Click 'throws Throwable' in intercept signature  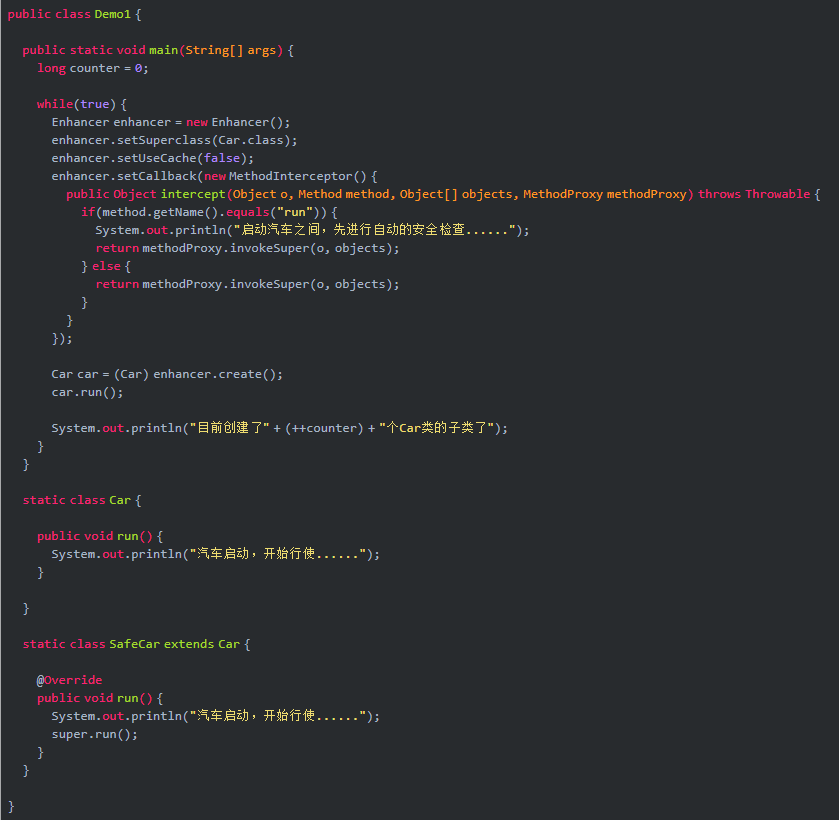[x=754, y=194]
